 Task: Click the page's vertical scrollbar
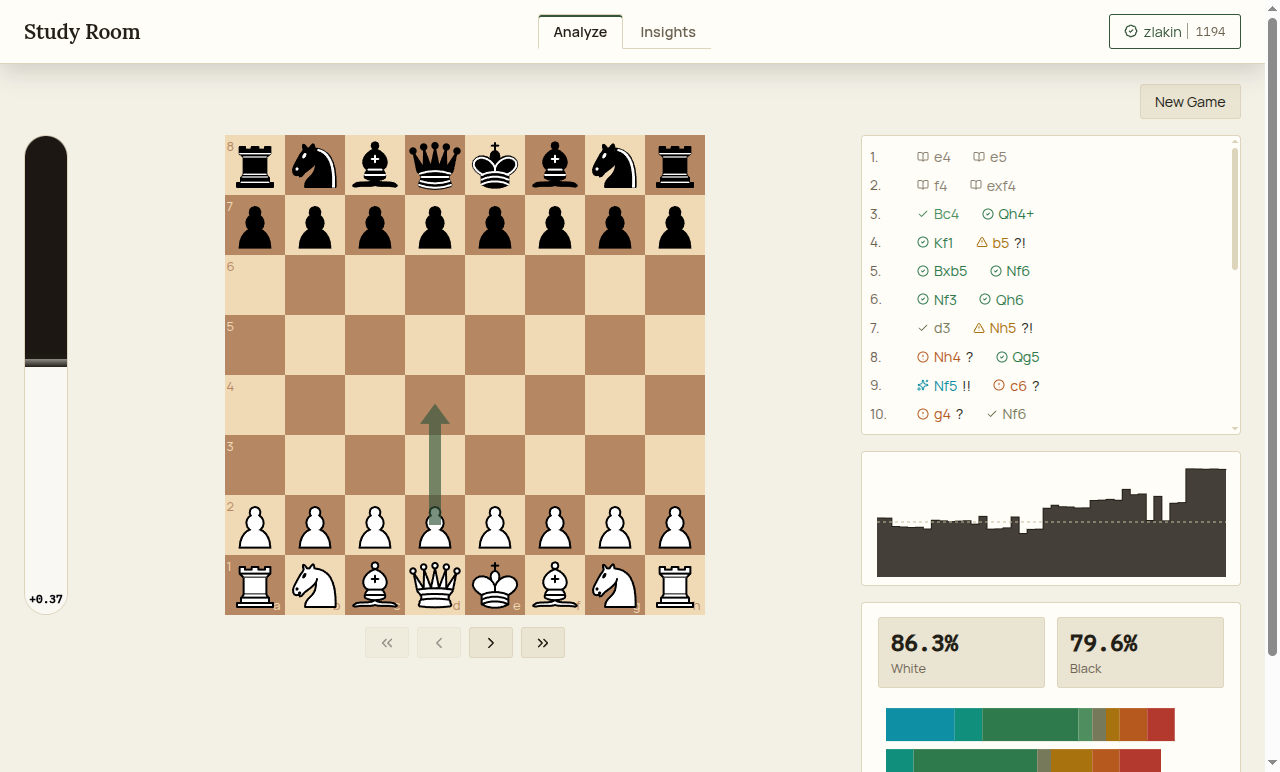[x=1272, y=336]
